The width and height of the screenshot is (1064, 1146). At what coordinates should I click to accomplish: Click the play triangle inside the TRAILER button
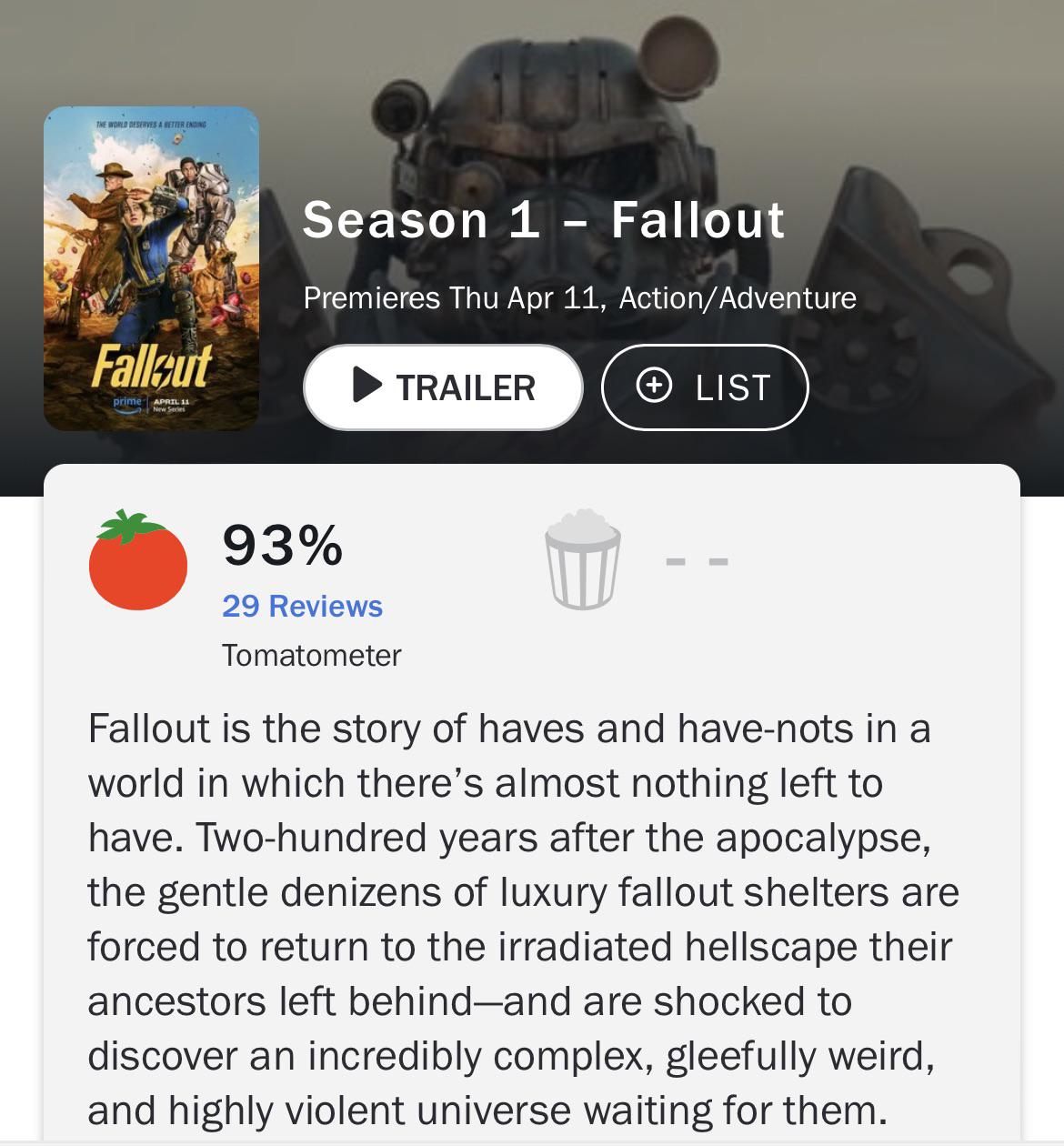point(367,387)
